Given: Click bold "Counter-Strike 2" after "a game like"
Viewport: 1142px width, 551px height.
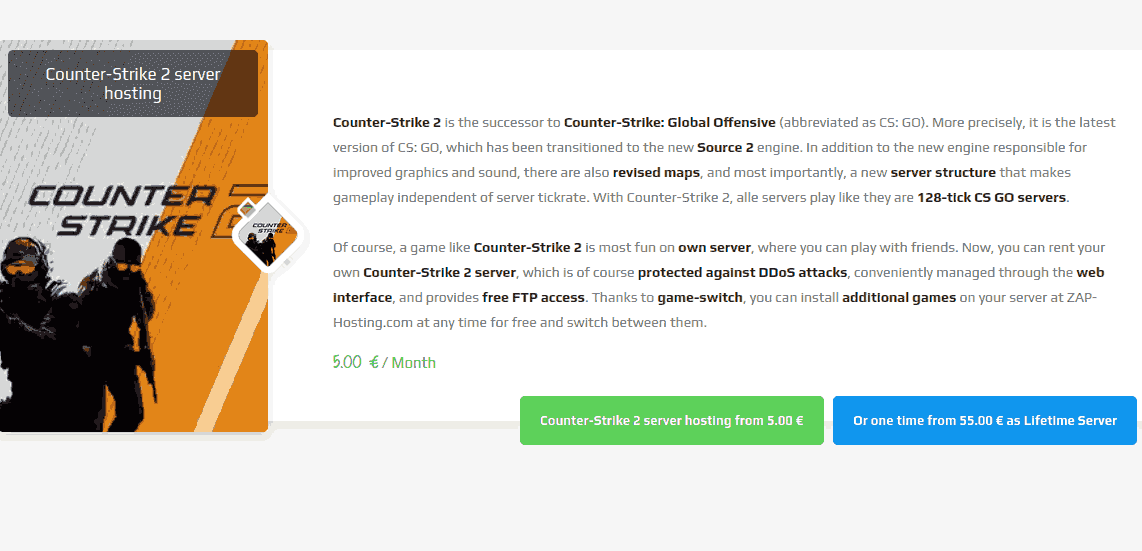Looking at the screenshot, I should pos(526,247).
